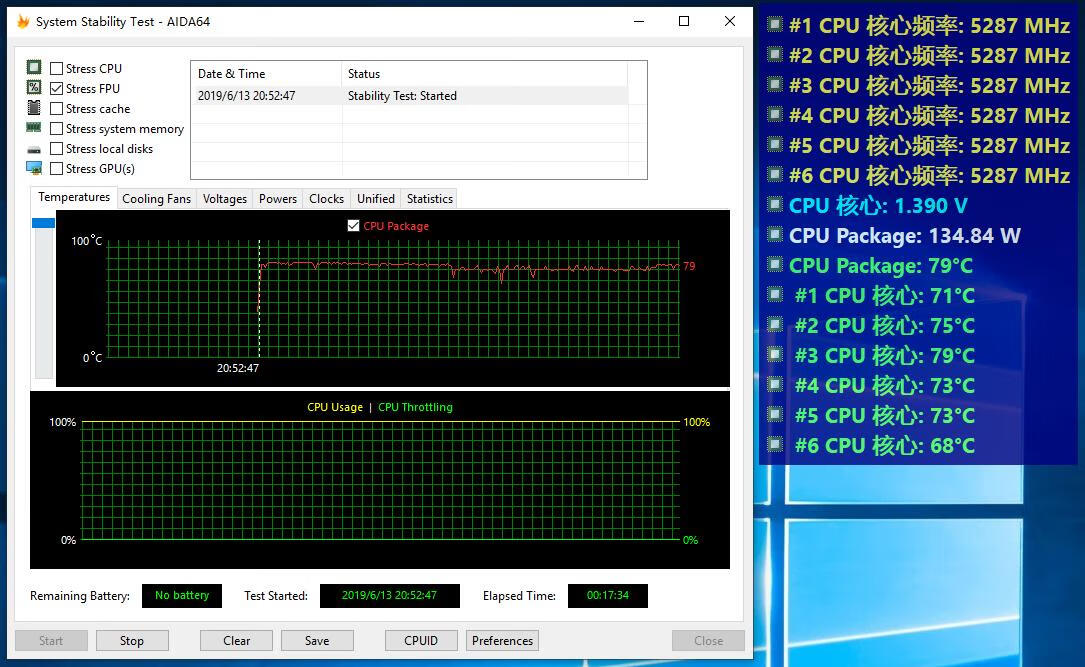Minimize the System Stability Test window
The image size is (1085, 667).
click(x=639, y=21)
